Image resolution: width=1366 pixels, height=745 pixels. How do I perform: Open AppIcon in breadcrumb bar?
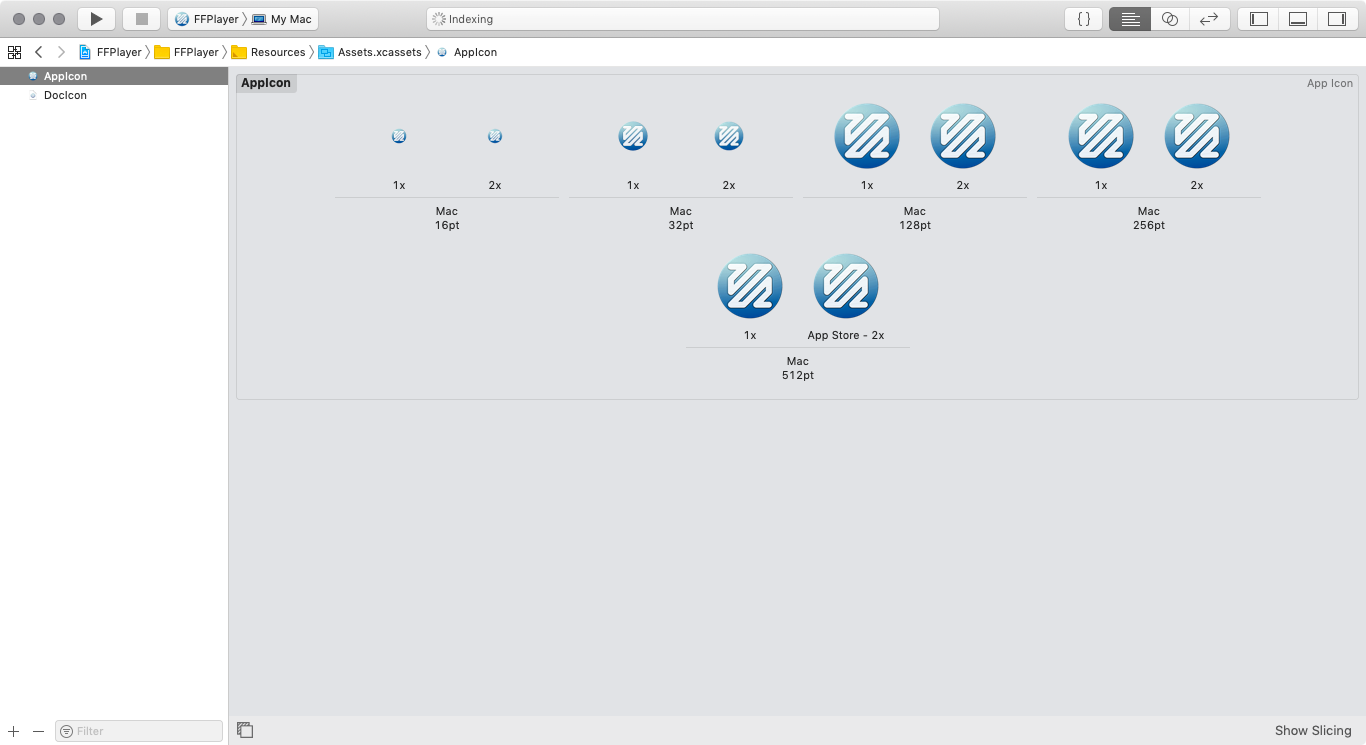pyautogui.click(x=466, y=52)
